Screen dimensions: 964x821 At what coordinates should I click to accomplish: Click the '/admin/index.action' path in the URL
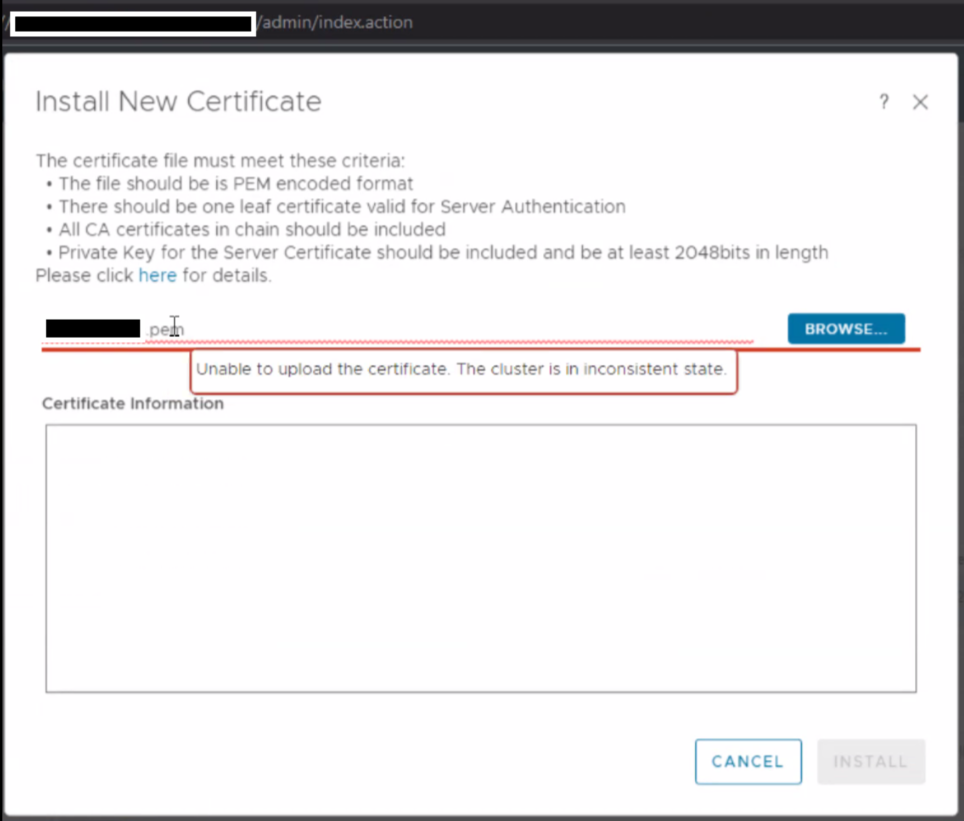(335, 22)
